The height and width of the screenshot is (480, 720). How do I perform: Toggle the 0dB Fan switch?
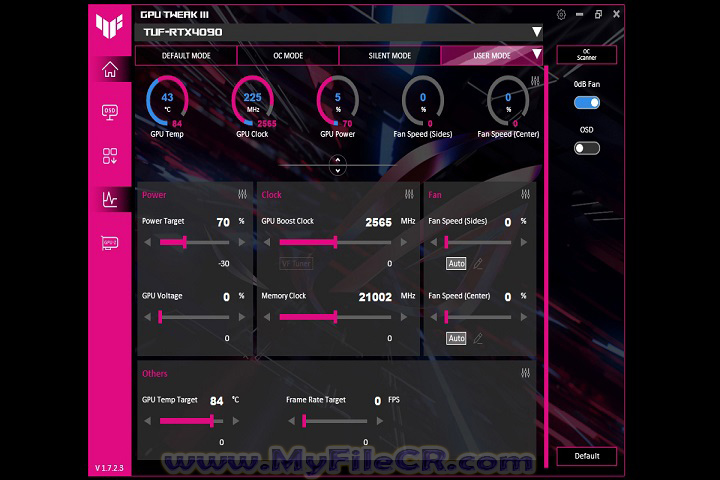tap(587, 103)
